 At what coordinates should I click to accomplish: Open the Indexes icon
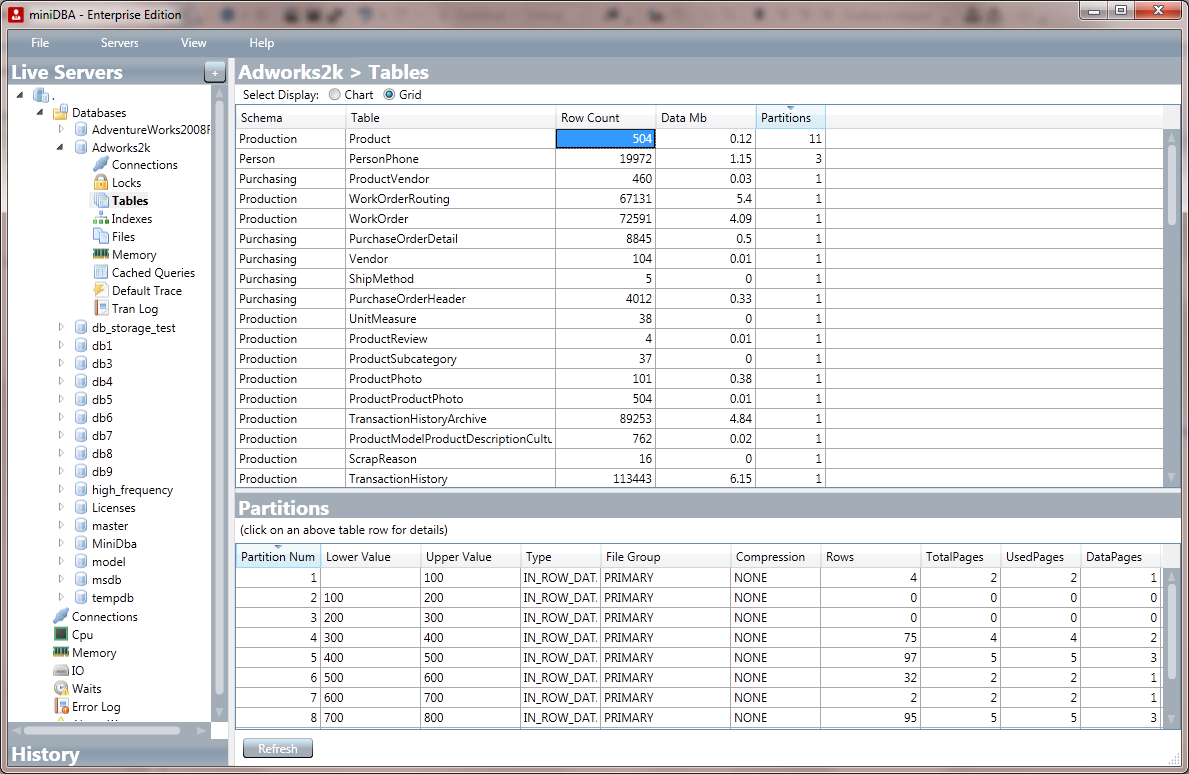(x=101, y=218)
